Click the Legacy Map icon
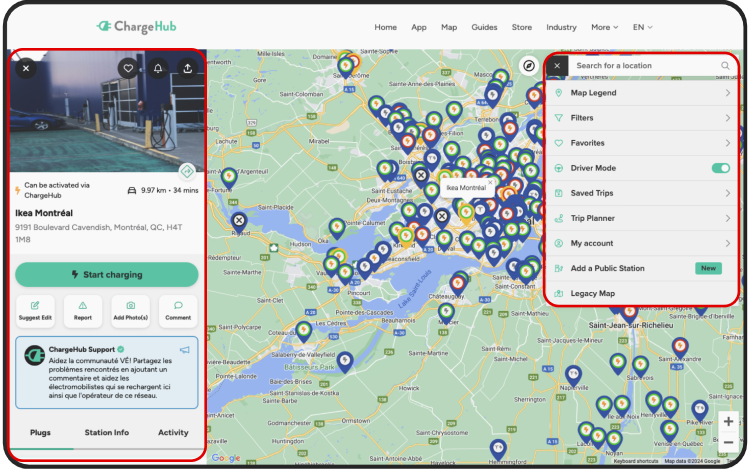The width and height of the screenshot is (750, 469). 558,294
